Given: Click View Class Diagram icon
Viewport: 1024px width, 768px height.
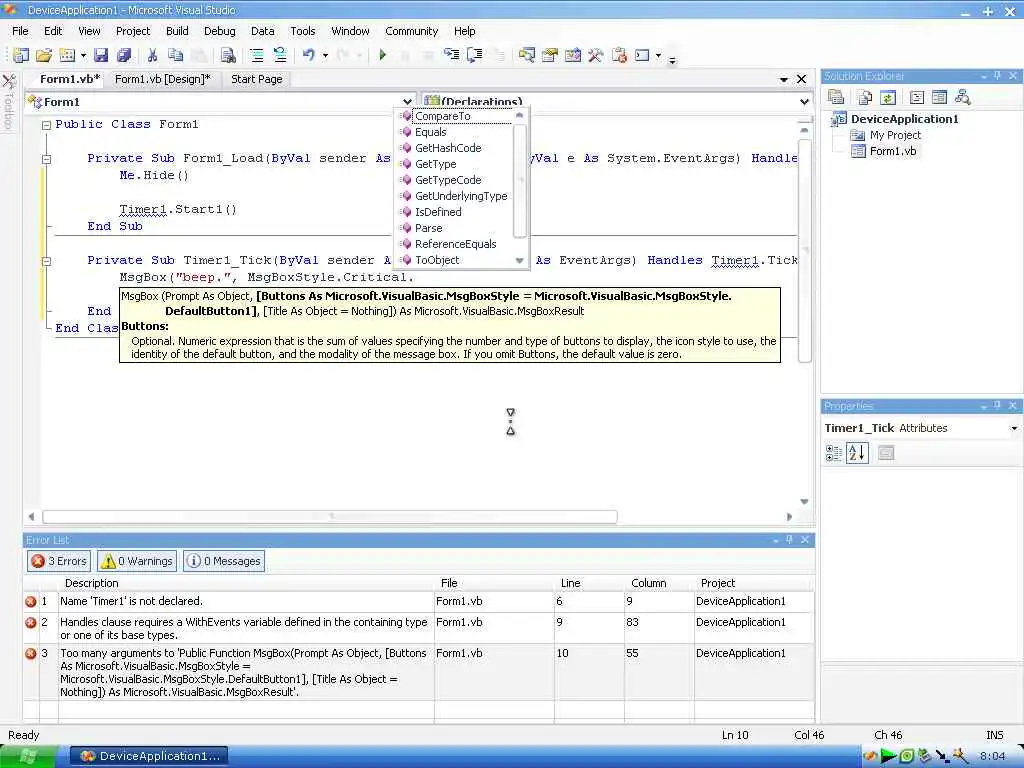Looking at the screenshot, I should point(962,97).
